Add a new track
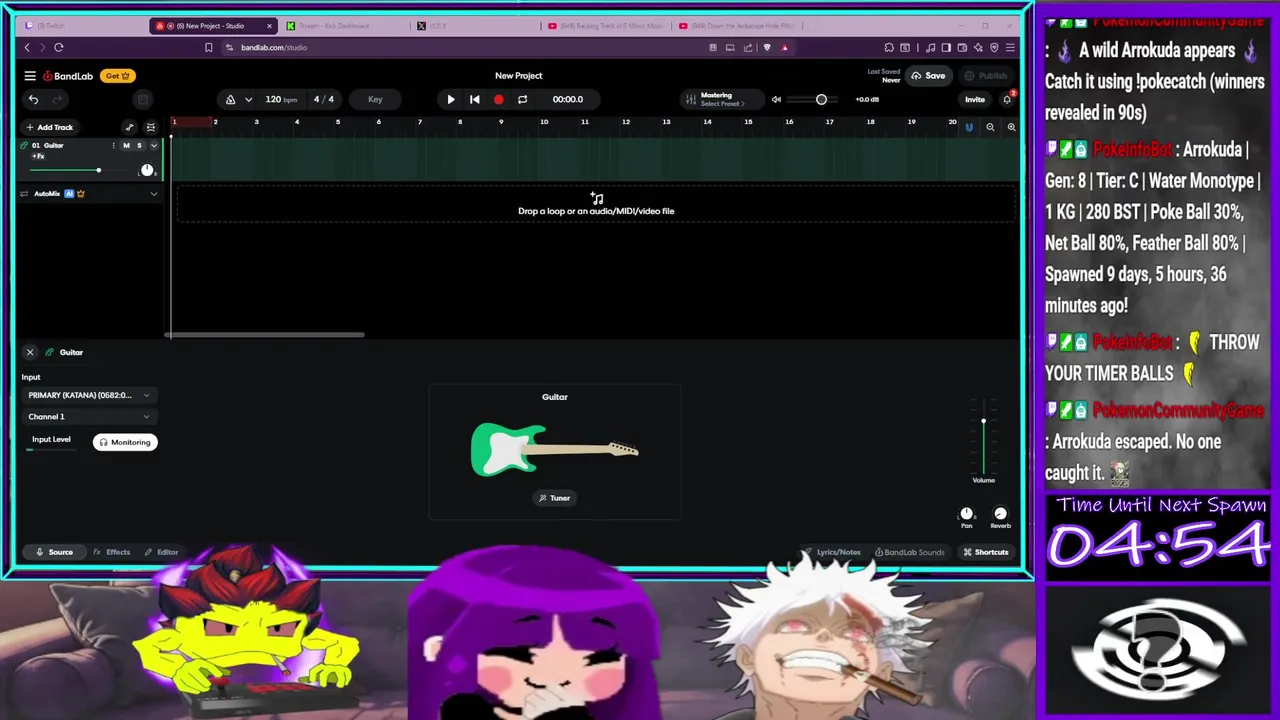1280x720 pixels. [x=50, y=127]
